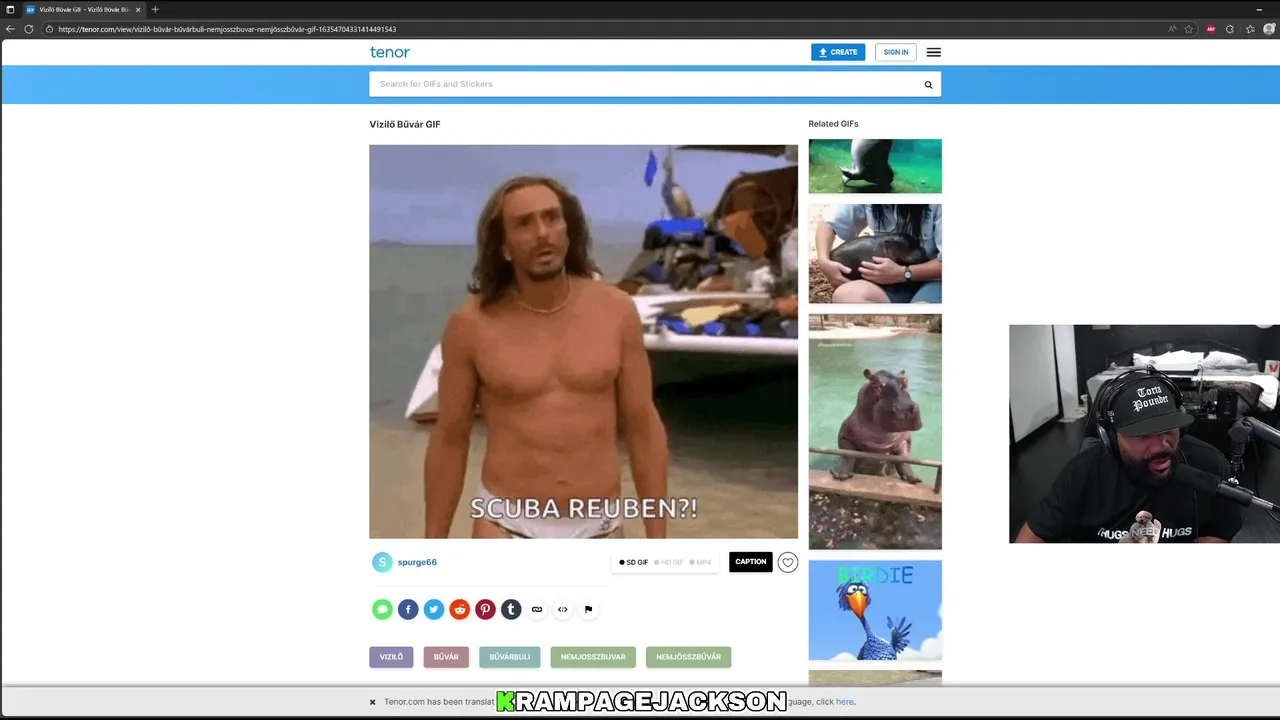The height and width of the screenshot is (720, 1280).
Task: Close the Vizilő Búvár GIF tab
Action: 140,9
